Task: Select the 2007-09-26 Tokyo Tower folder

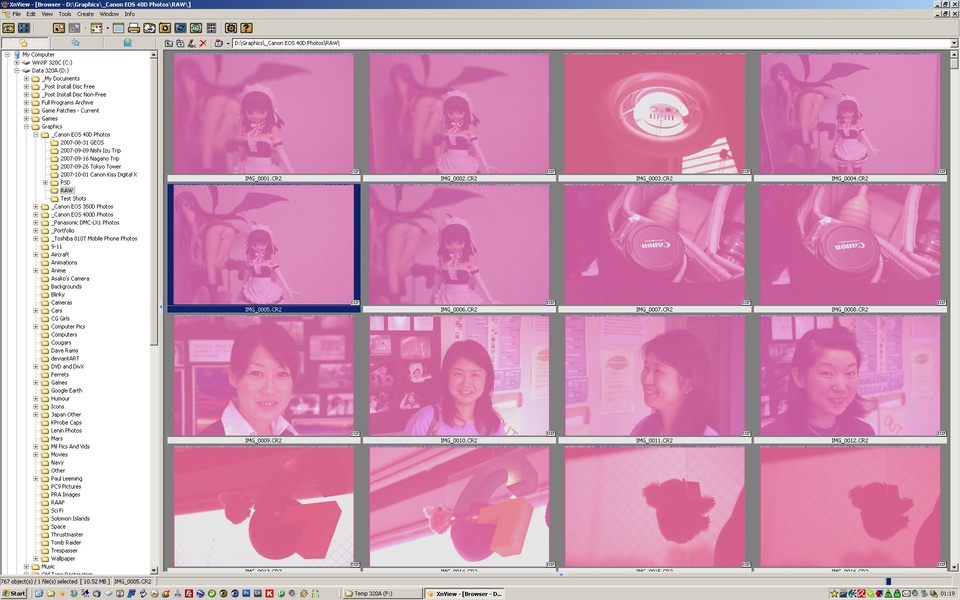Action: [91, 167]
